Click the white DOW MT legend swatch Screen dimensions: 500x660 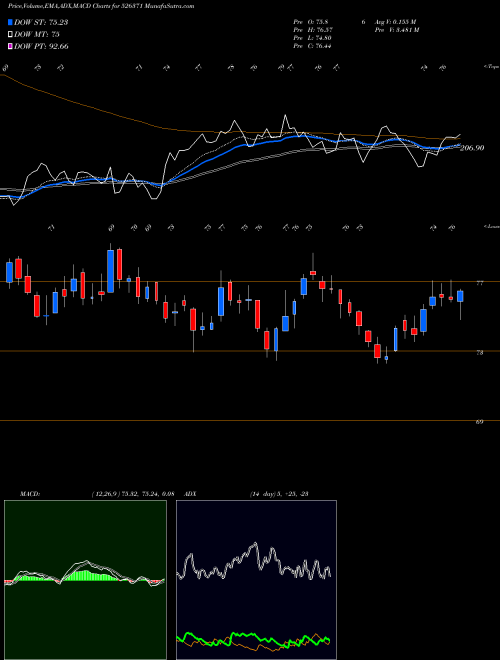(10, 34)
